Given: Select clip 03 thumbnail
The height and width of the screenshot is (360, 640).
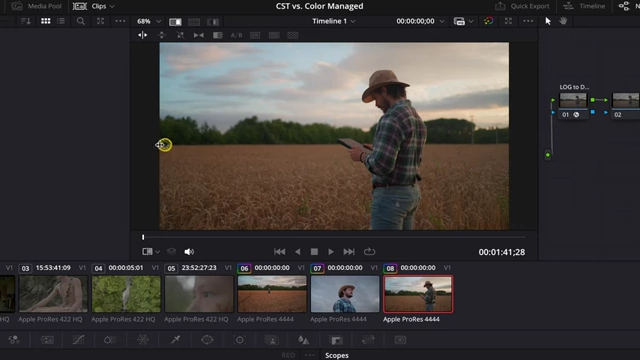Looking at the screenshot, I should pyautogui.click(x=53, y=294).
